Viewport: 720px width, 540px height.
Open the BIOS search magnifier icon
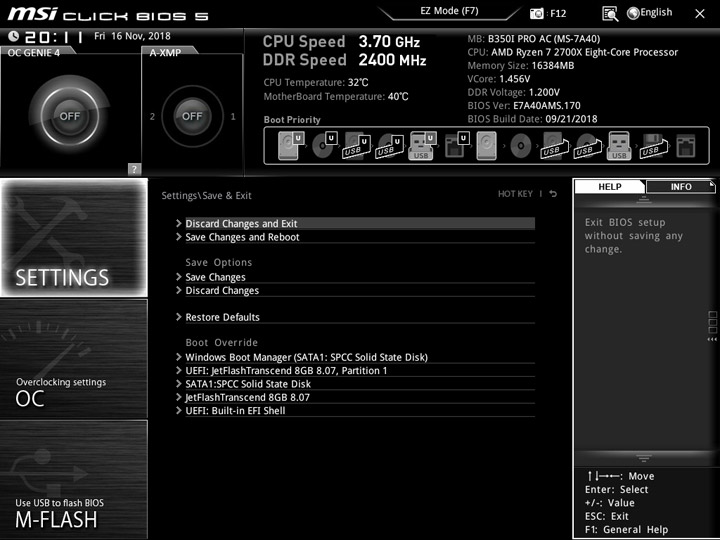610,14
